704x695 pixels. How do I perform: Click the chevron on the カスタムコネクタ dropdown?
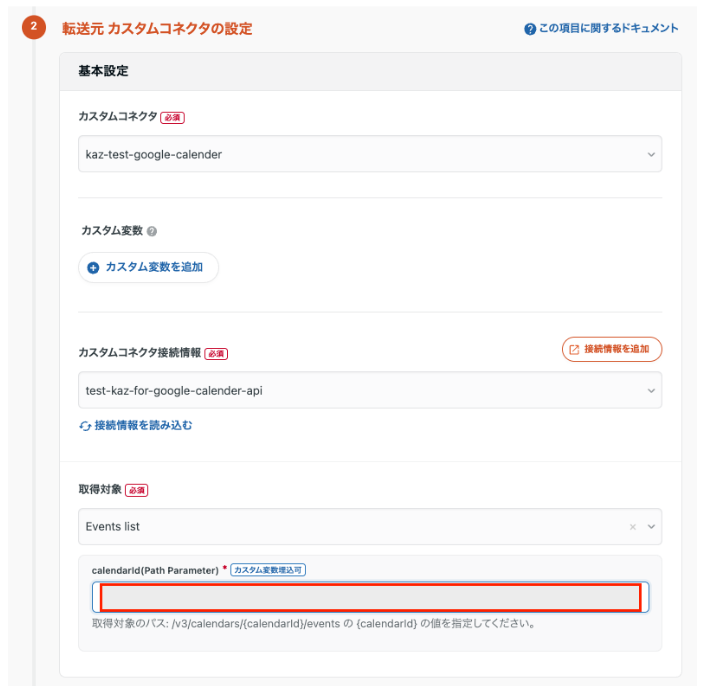[x=651, y=155]
